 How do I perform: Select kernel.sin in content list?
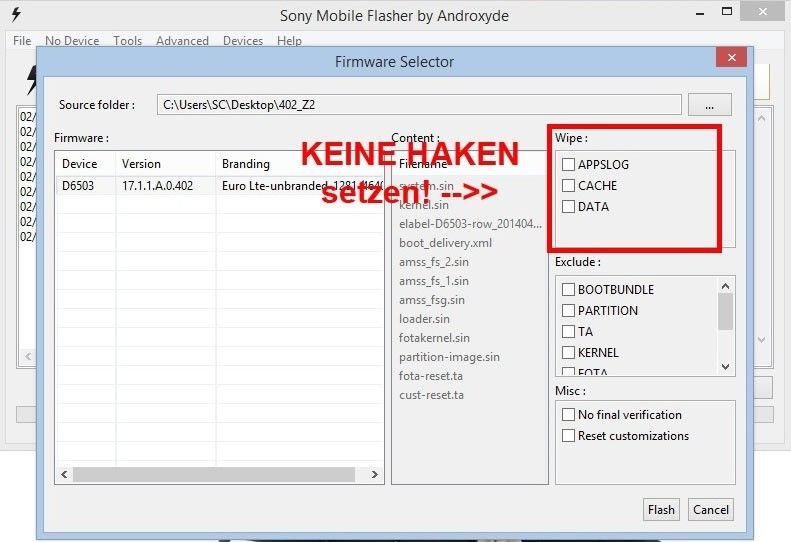tap(424, 205)
